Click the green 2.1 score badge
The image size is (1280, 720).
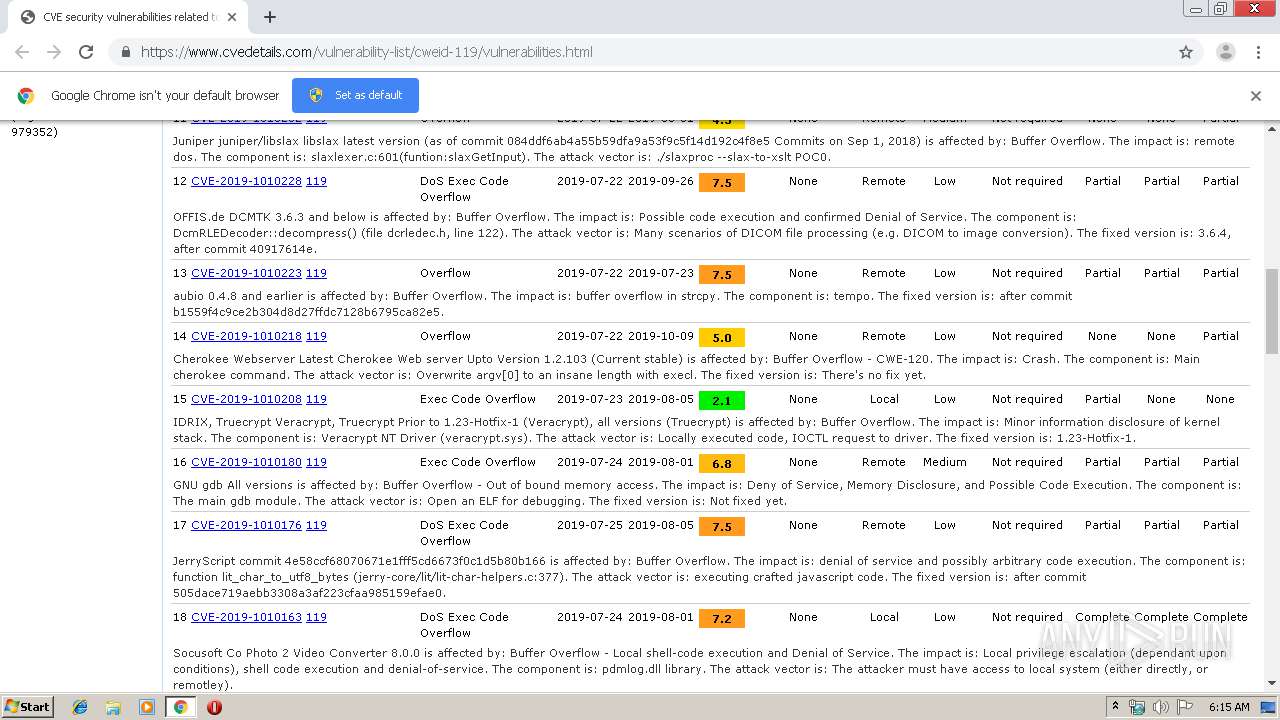pyautogui.click(x=722, y=401)
